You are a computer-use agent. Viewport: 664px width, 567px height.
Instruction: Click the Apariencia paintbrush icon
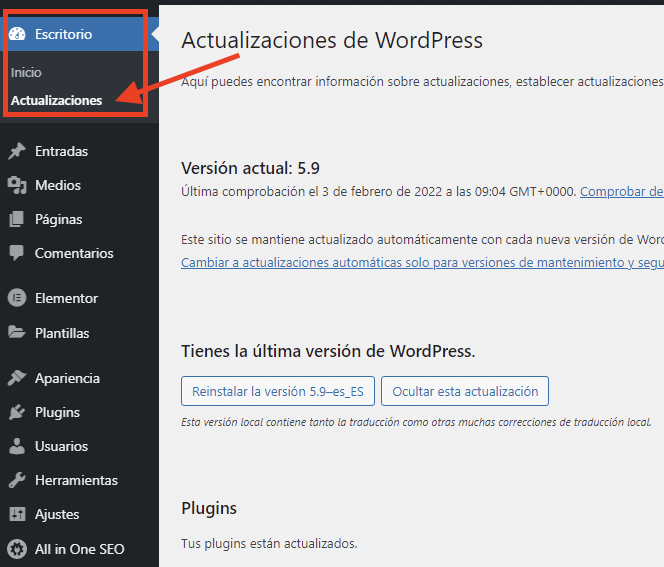point(17,378)
